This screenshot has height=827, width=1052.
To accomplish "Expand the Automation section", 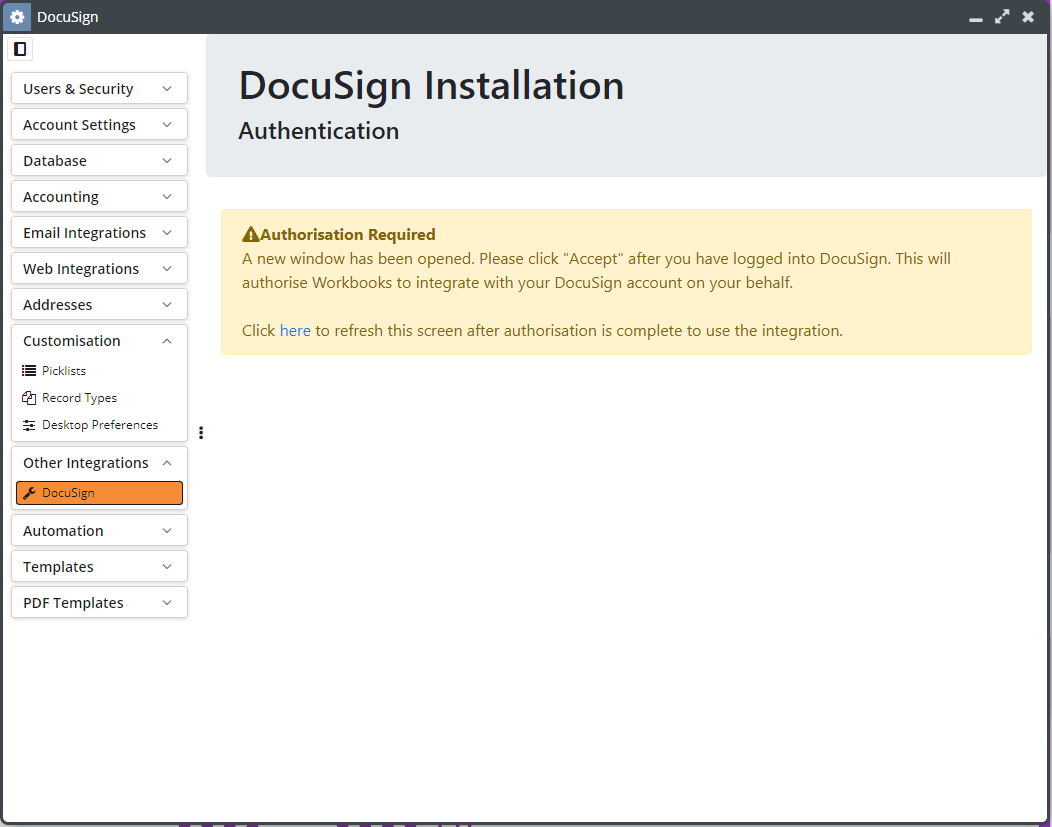I will coord(99,531).
